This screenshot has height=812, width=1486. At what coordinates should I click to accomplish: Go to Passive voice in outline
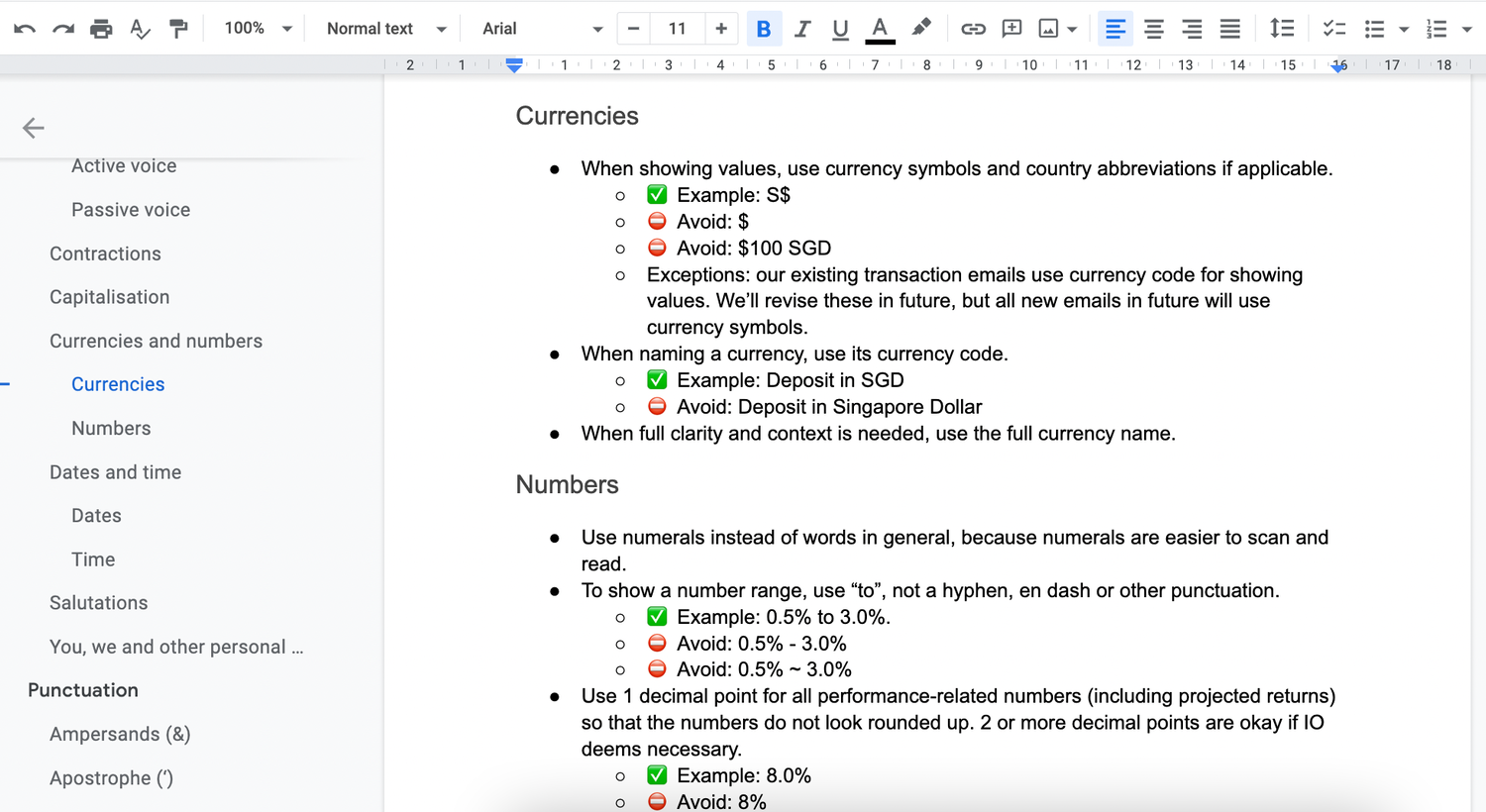(131, 210)
